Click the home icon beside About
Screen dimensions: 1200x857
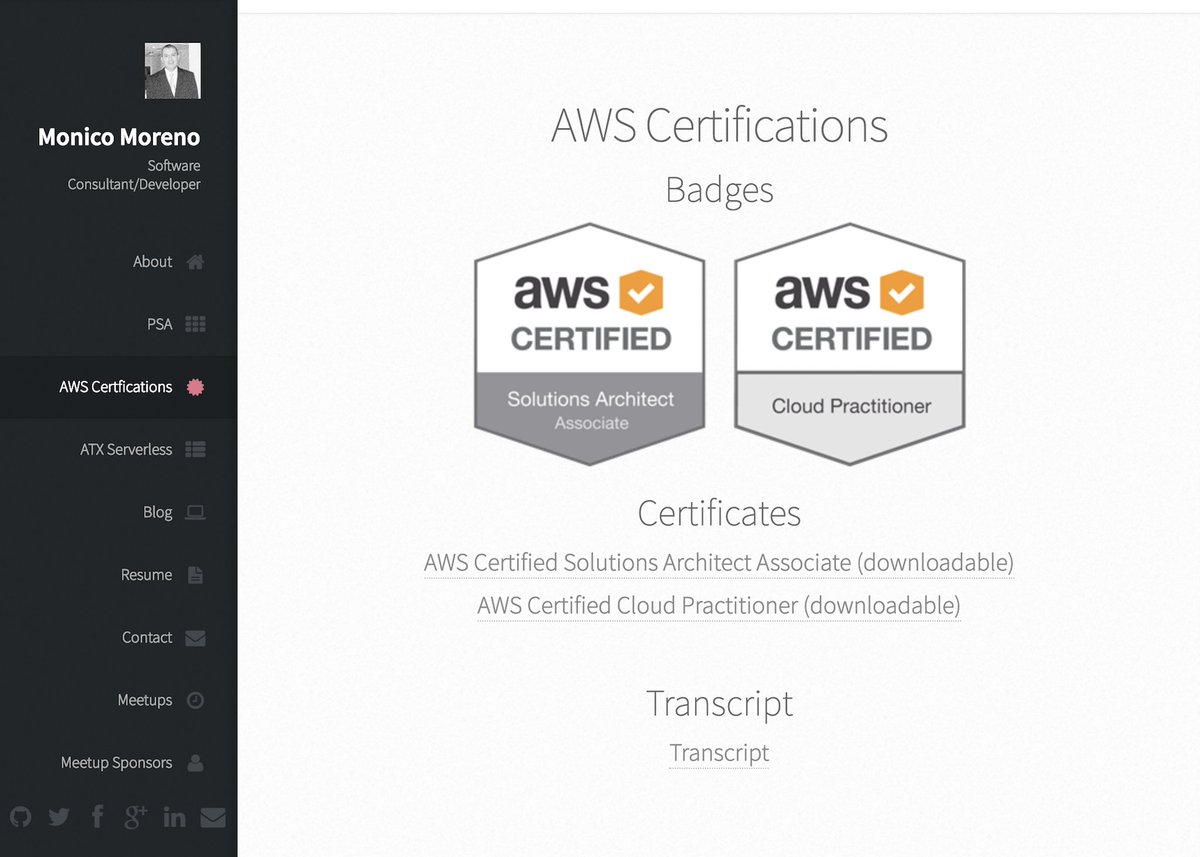196,262
